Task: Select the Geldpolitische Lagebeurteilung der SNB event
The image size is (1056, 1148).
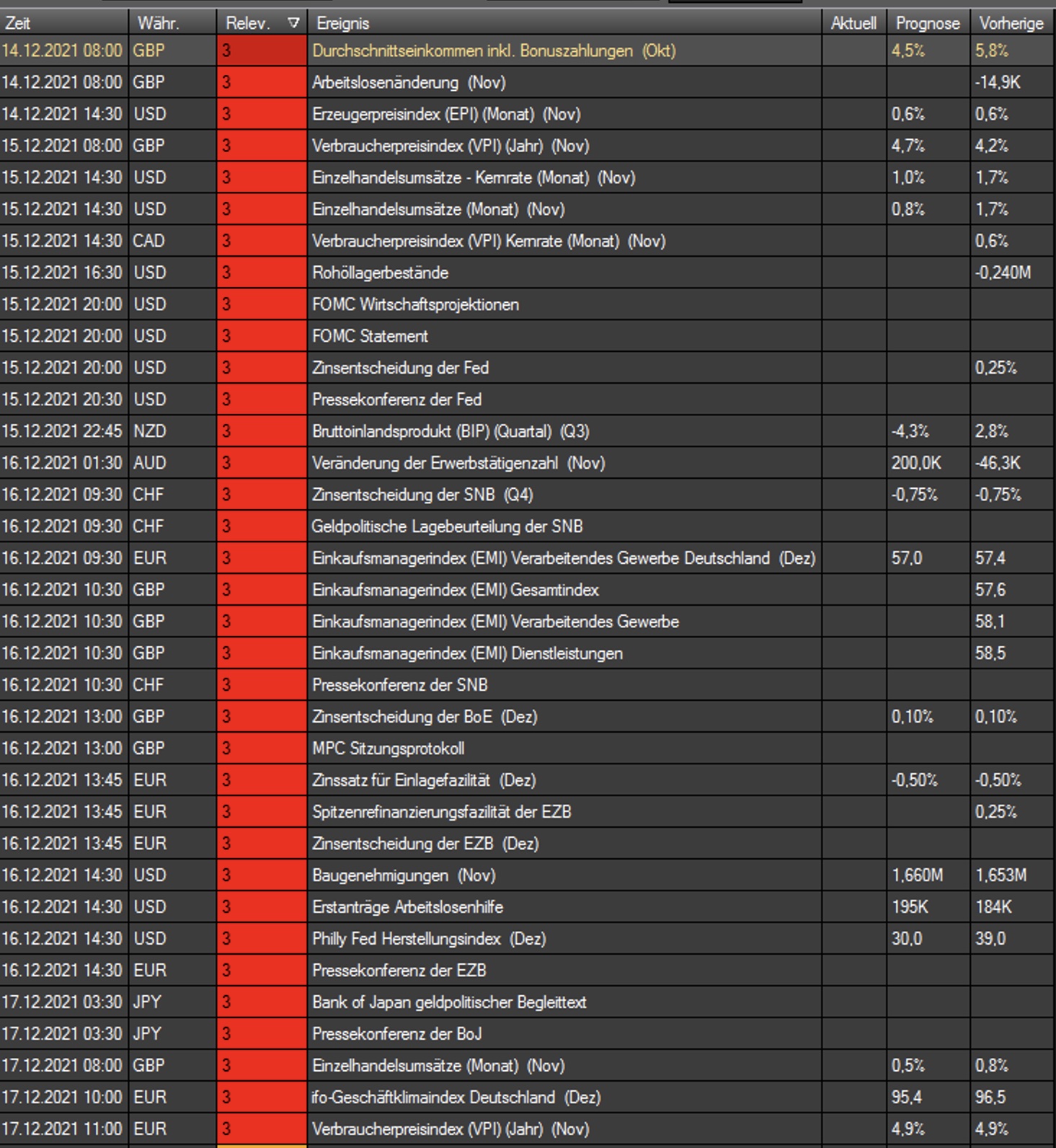Action: coord(447,526)
